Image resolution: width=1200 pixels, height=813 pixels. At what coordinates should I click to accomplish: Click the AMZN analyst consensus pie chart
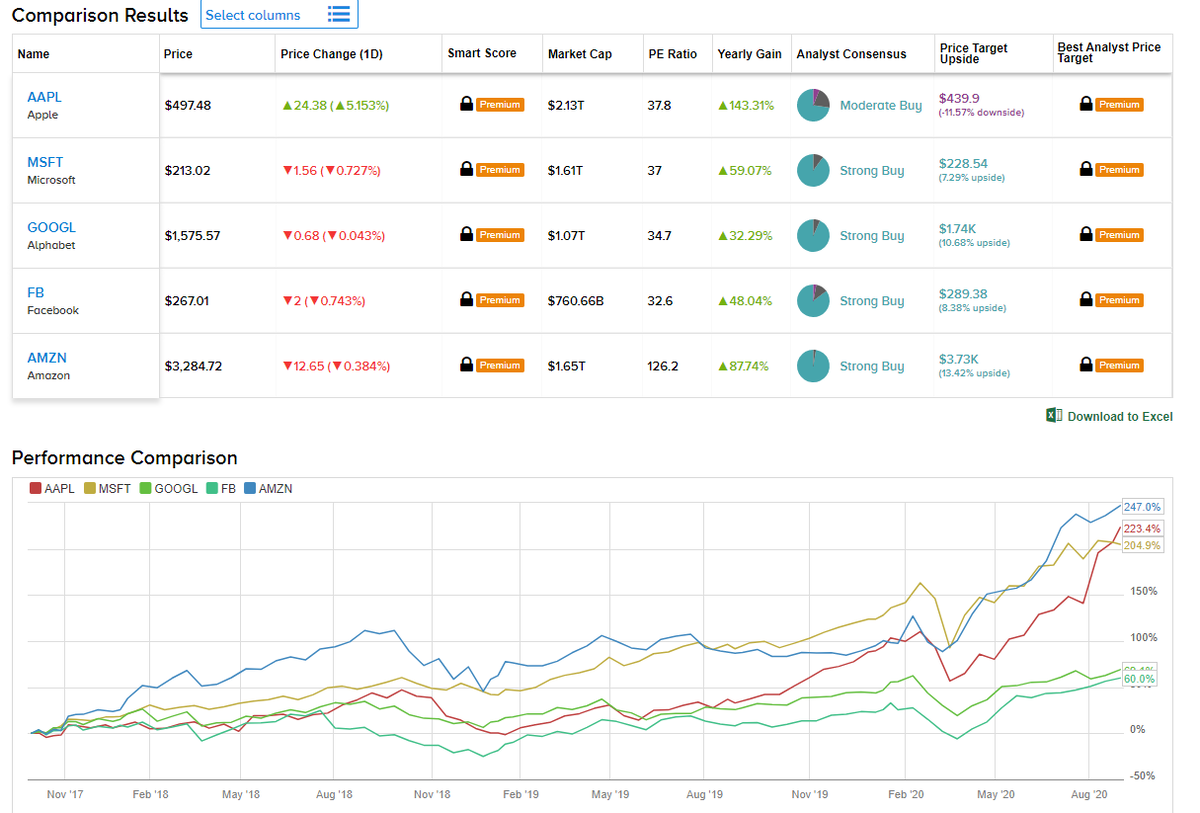813,365
